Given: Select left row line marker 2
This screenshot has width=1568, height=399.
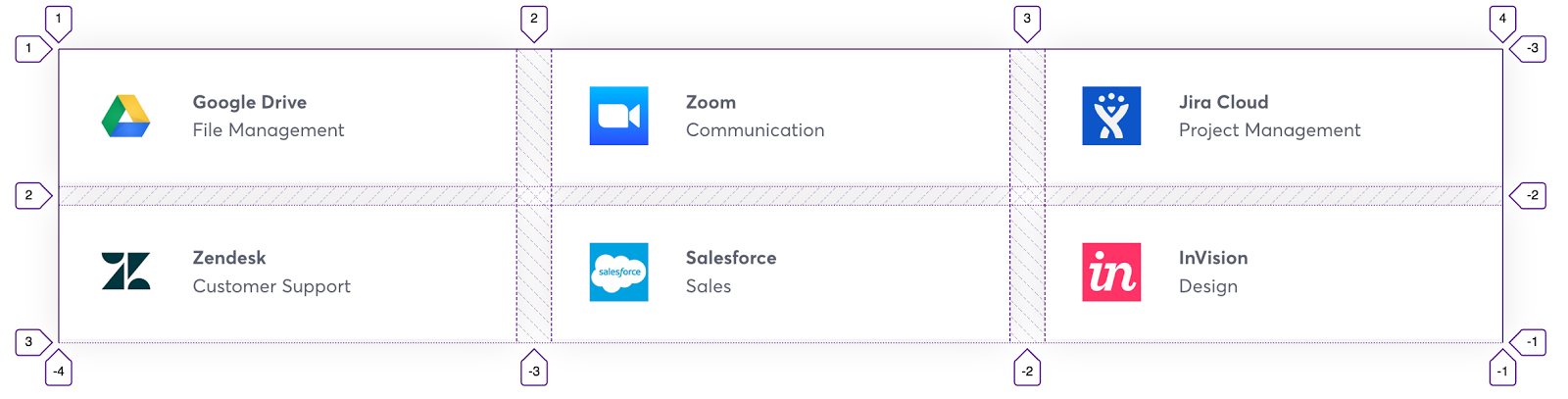Looking at the screenshot, I should pos(33,195).
